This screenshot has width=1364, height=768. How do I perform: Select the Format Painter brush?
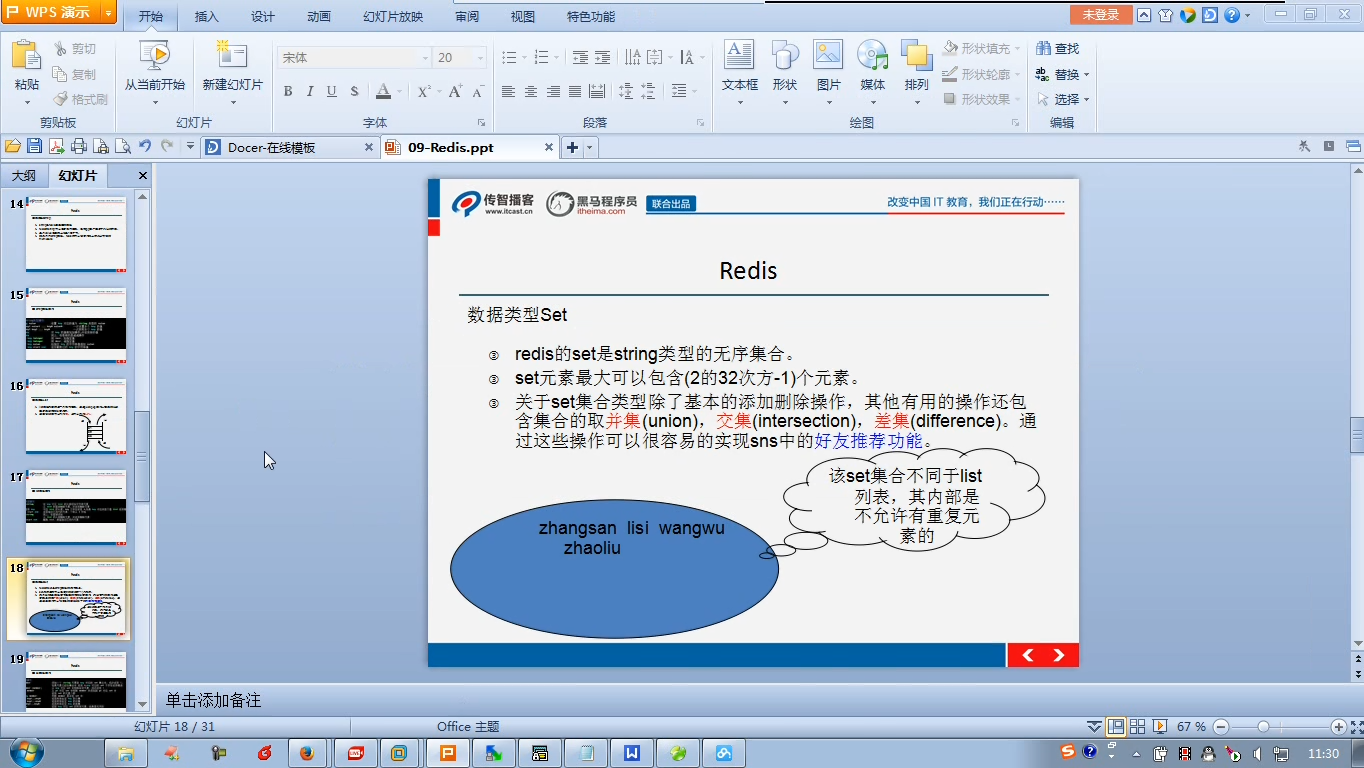coord(80,99)
